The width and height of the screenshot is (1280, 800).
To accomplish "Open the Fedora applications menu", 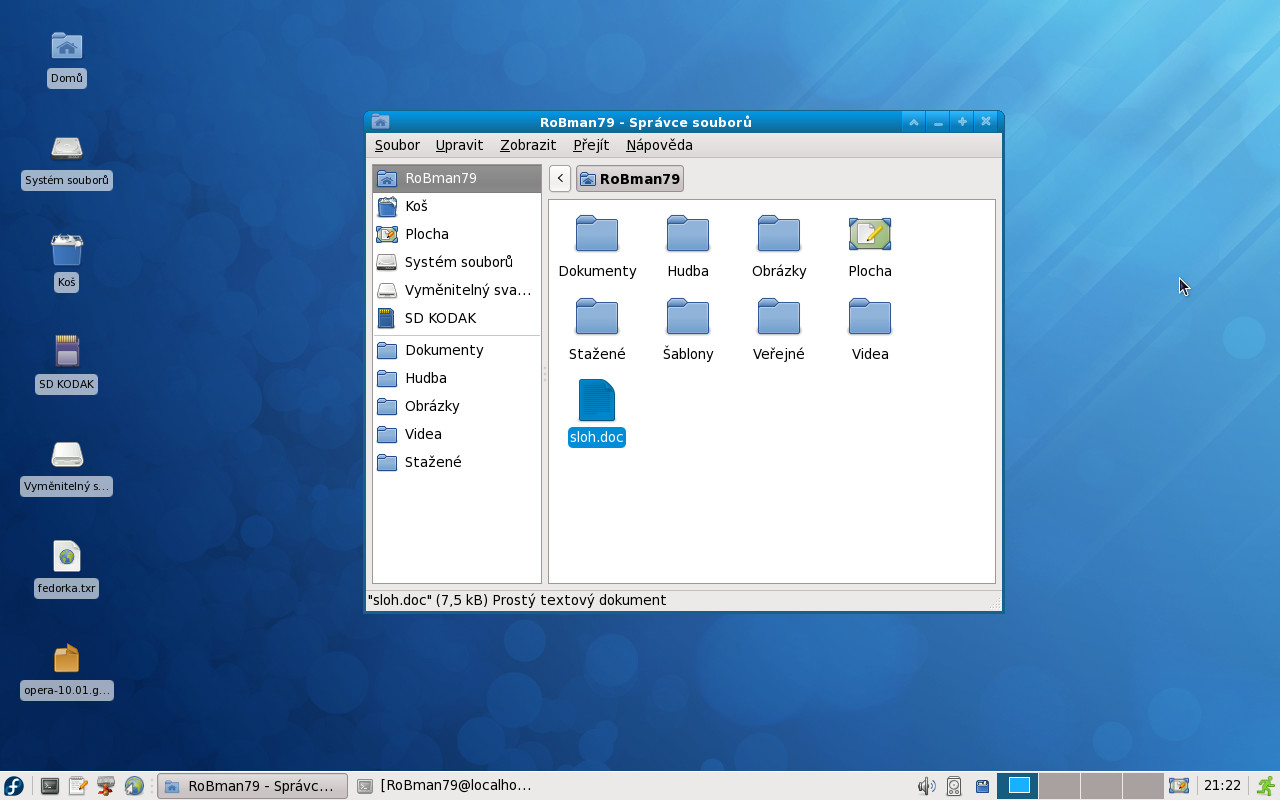I will pyautogui.click(x=14, y=786).
